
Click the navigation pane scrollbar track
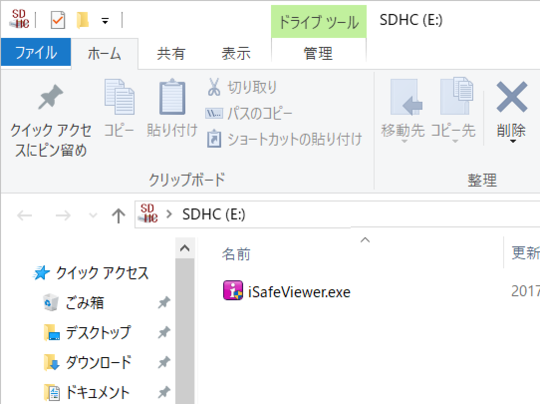pos(185,331)
